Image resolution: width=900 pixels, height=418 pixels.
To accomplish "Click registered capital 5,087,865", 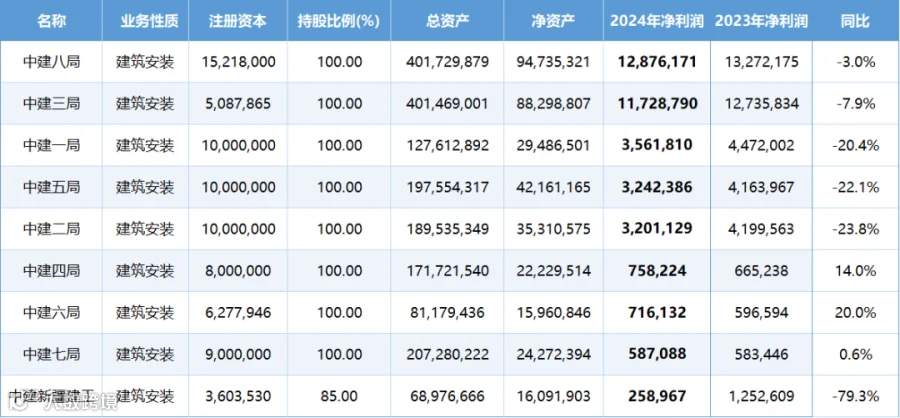I will click(238, 103).
